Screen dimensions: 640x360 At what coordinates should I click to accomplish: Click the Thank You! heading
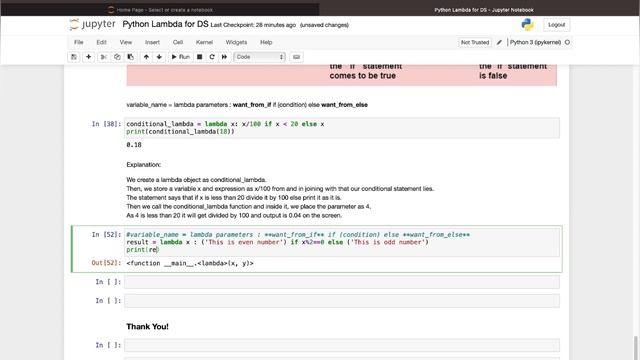click(147, 327)
